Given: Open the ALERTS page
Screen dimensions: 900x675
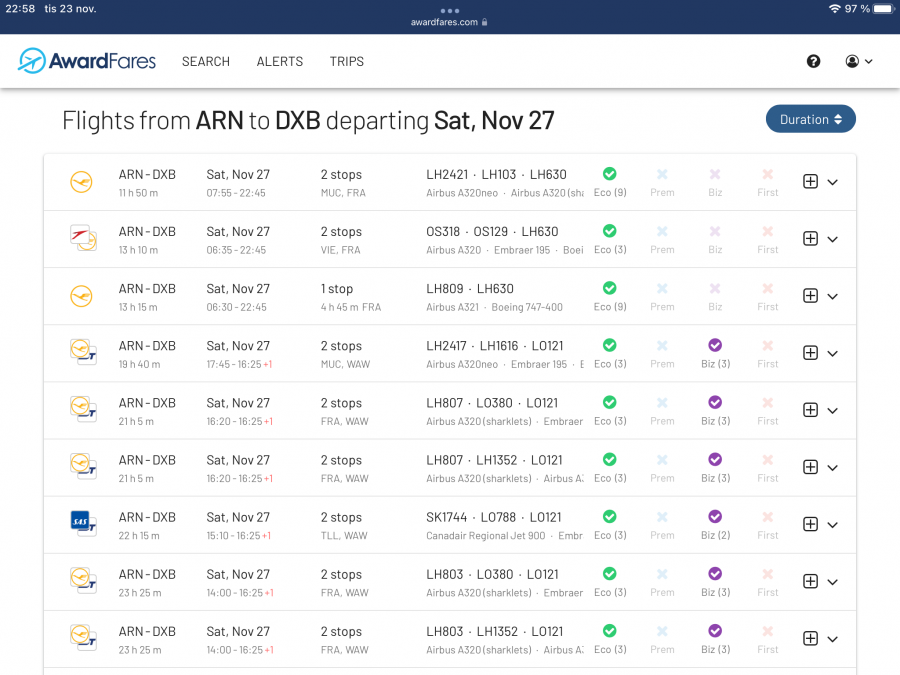Looking at the screenshot, I should tap(280, 61).
